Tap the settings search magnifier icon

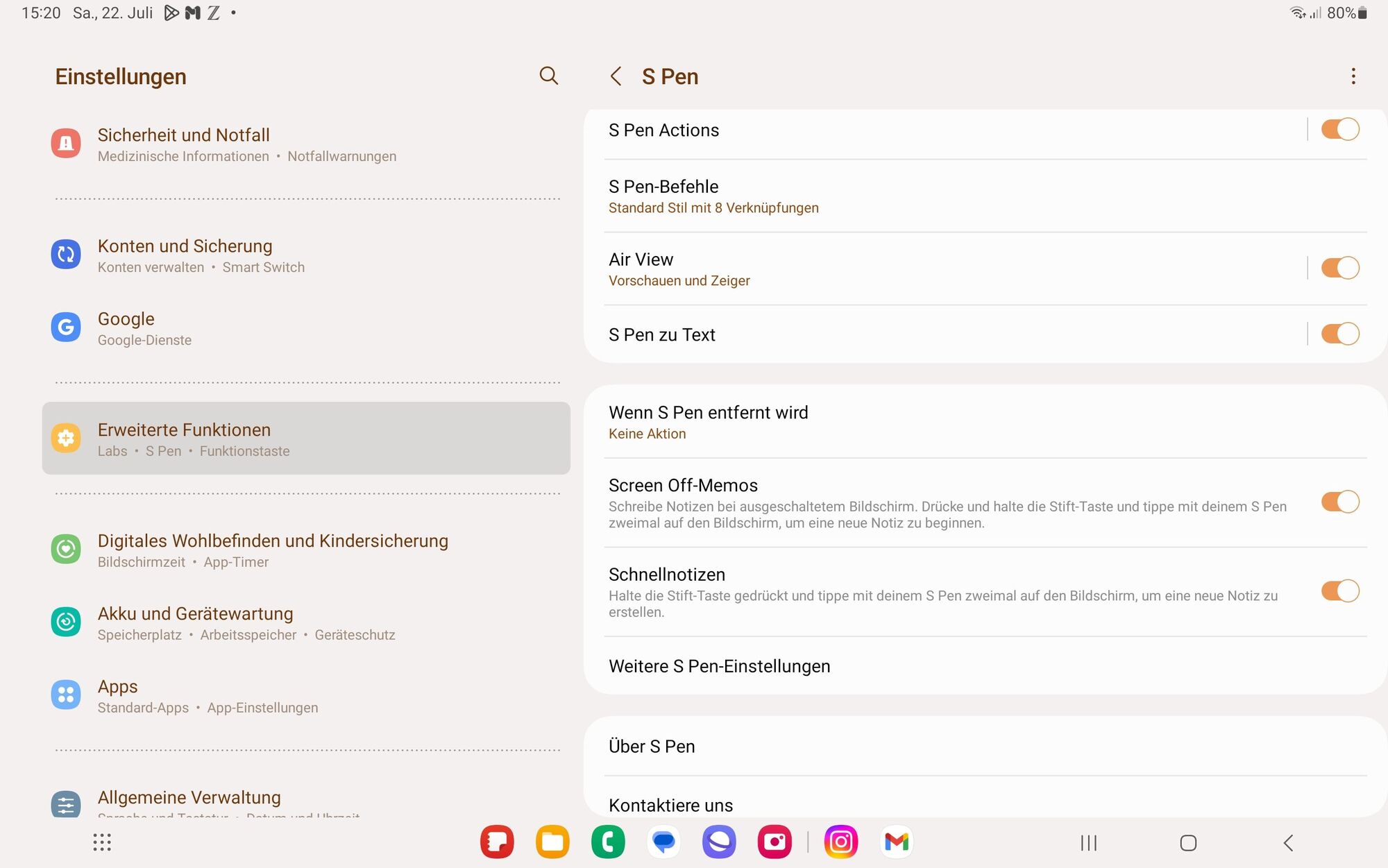tap(548, 76)
